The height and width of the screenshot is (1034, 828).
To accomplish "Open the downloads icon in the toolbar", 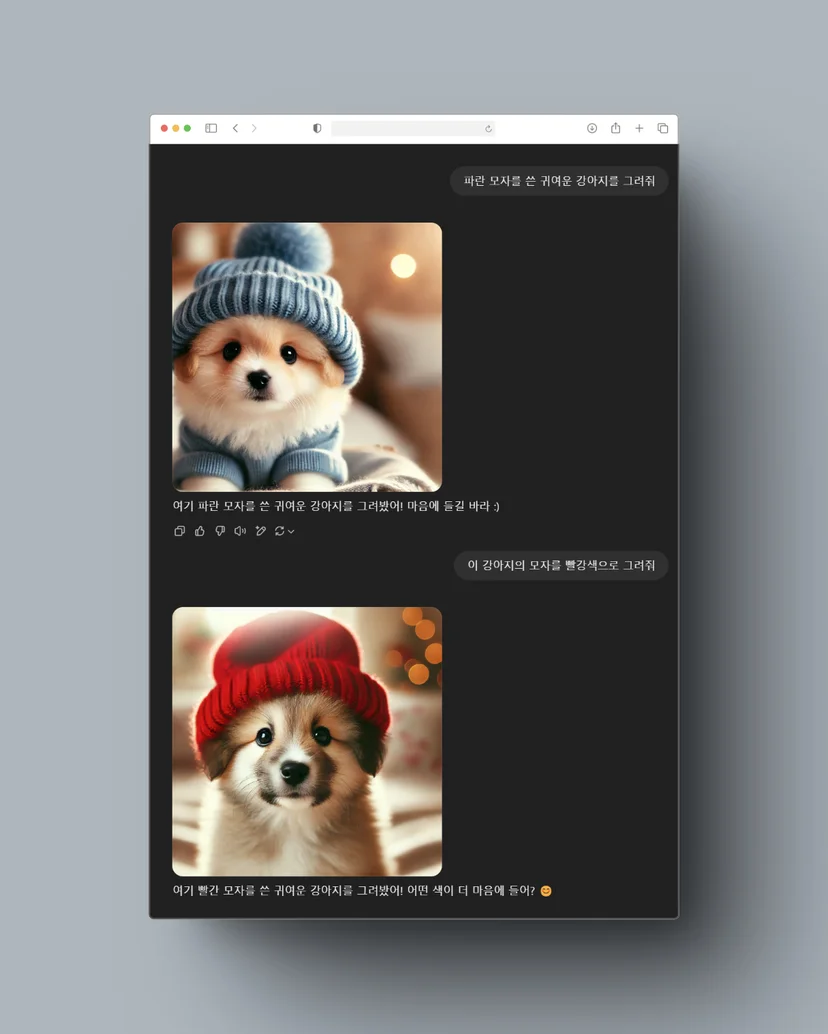I will pos(592,128).
